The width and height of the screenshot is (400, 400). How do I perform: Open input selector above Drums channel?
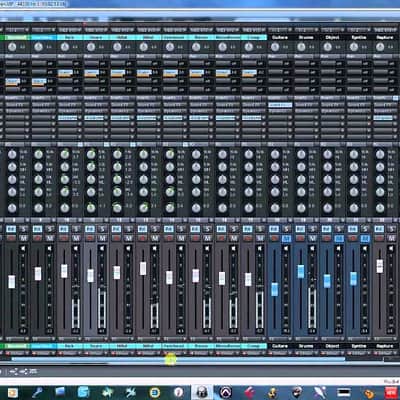[306, 30]
